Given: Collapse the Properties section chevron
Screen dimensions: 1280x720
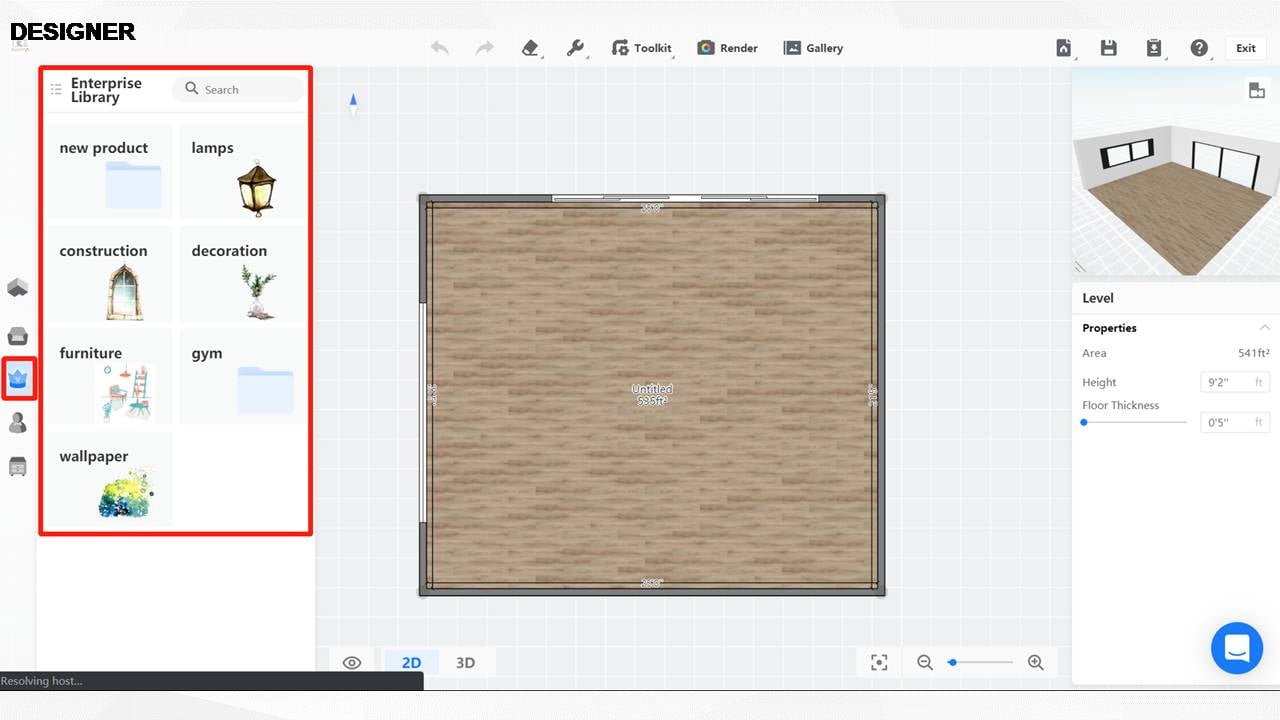Looking at the screenshot, I should (x=1264, y=328).
